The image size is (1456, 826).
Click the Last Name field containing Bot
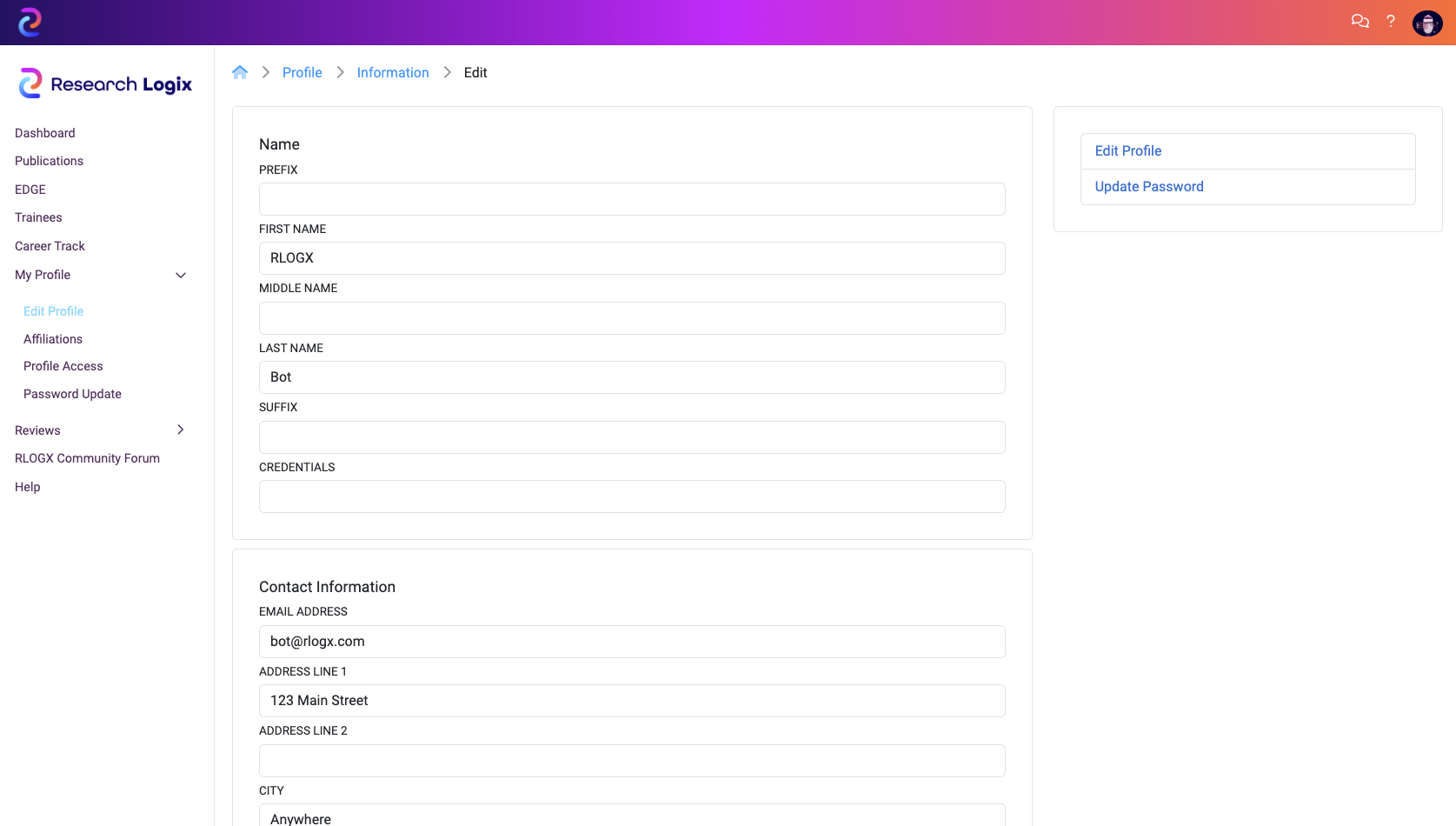[632, 377]
